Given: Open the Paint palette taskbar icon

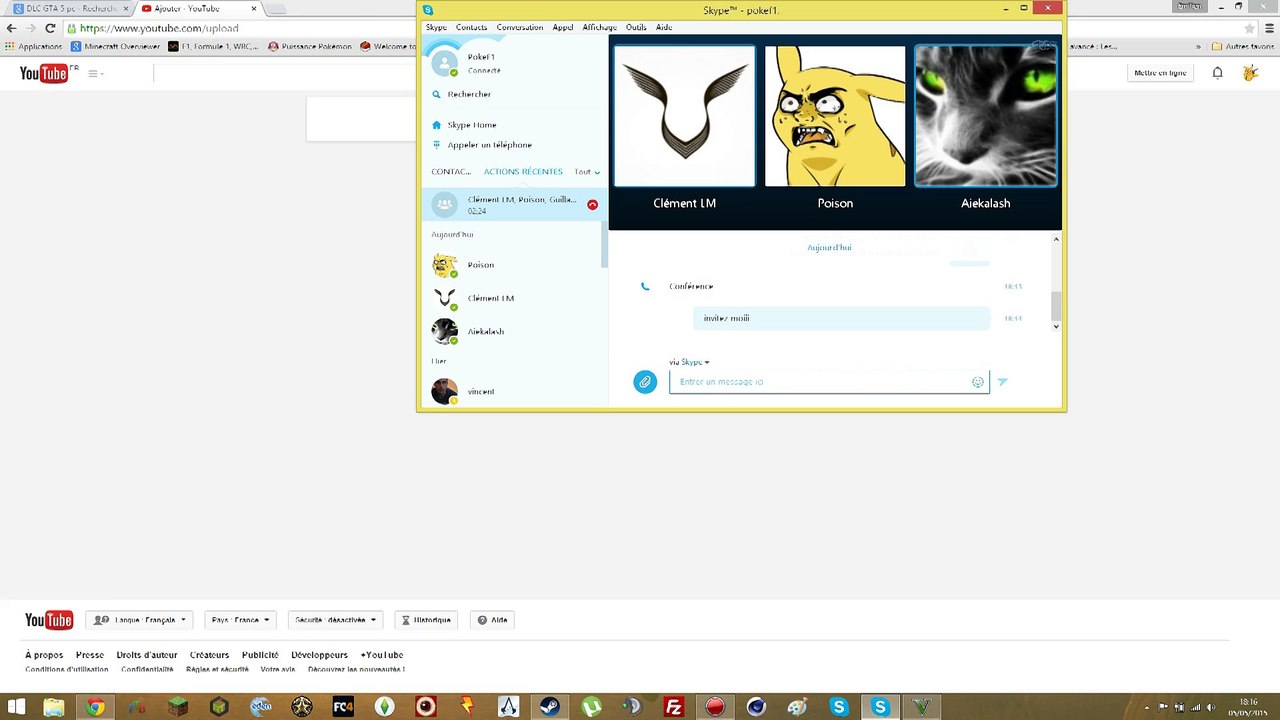Looking at the screenshot, I should [x=797, y=707].
